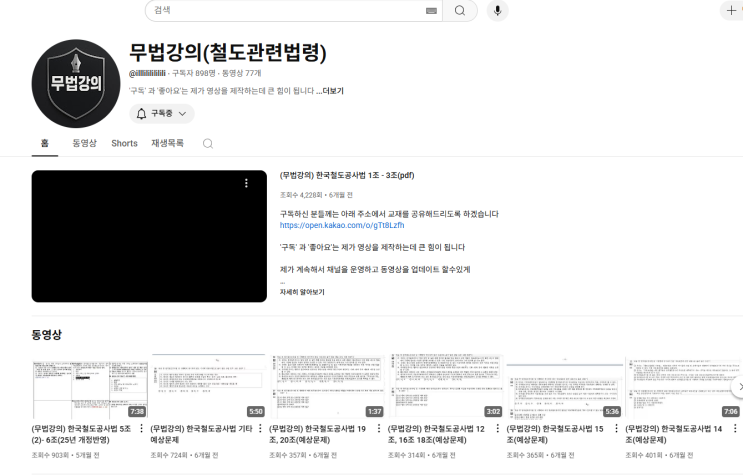Expand video description with 자세히 알아보기
This screenshot has width=743, height=476.
302,292
